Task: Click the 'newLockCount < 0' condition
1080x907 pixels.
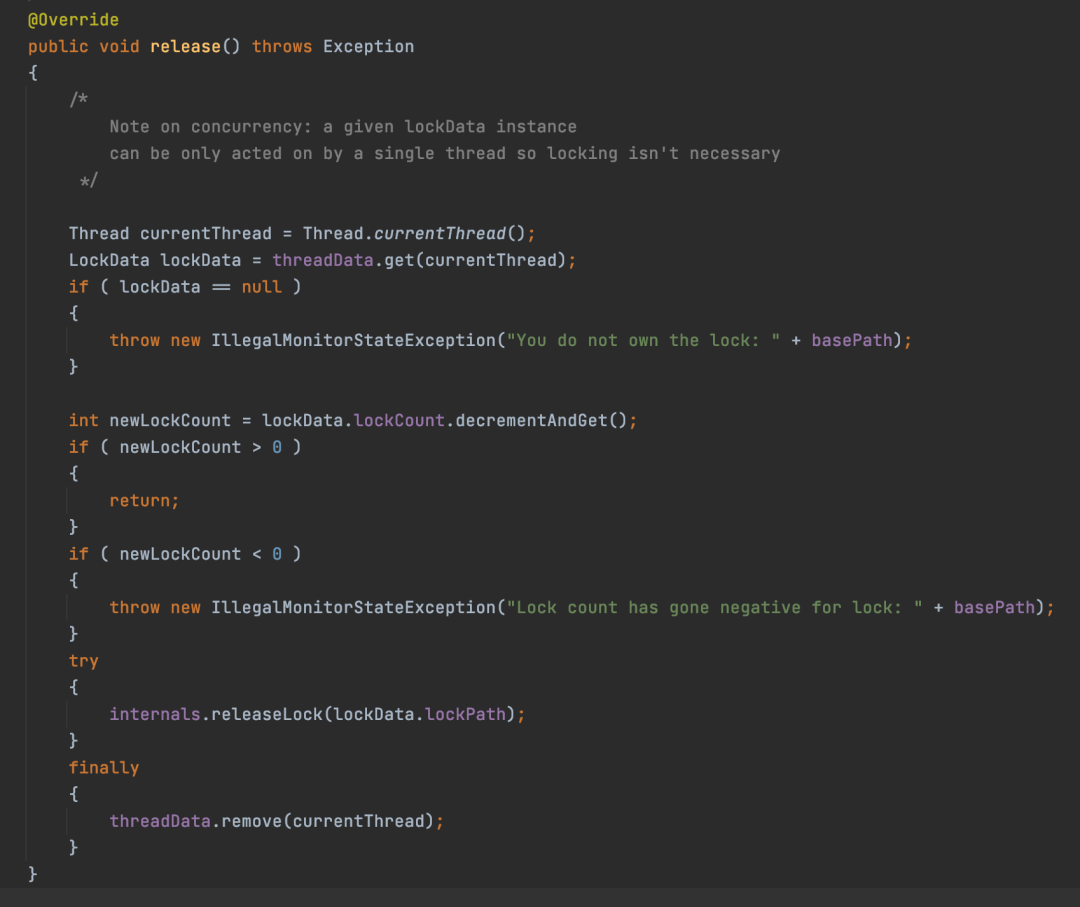Action: [200, 554]
